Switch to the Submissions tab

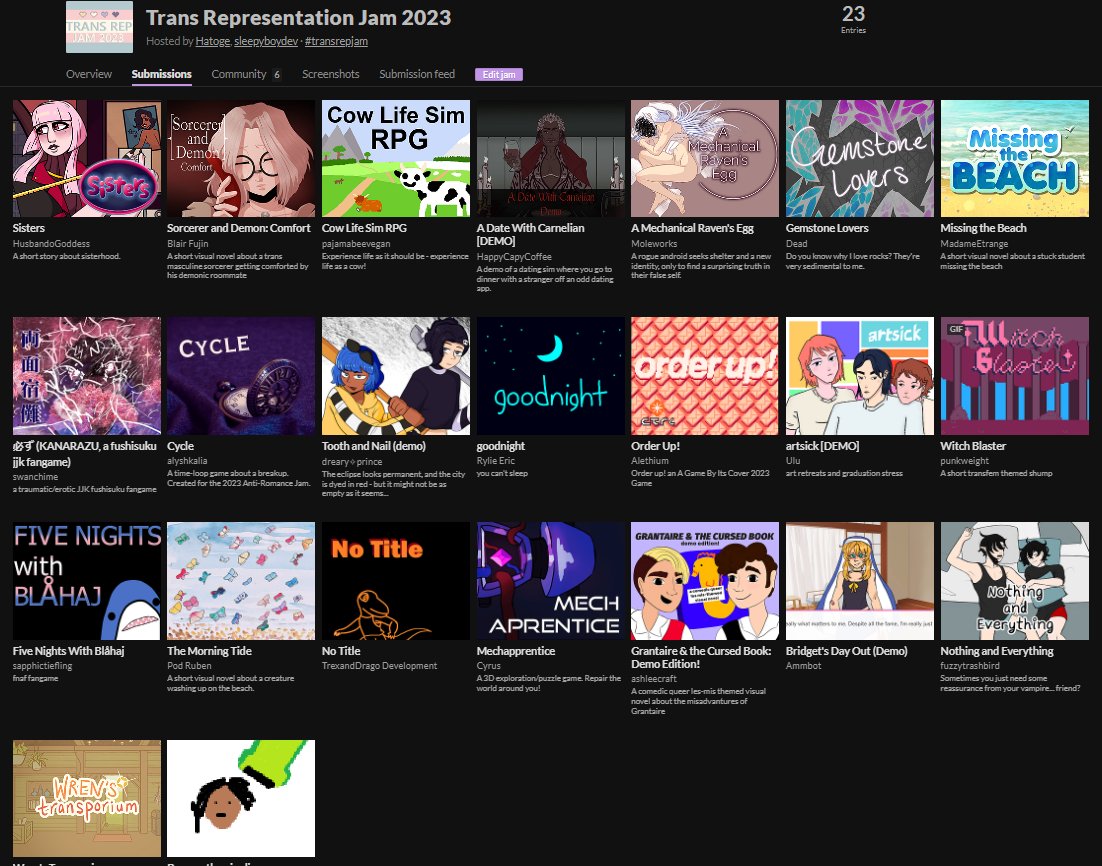(x=162, y=74)
